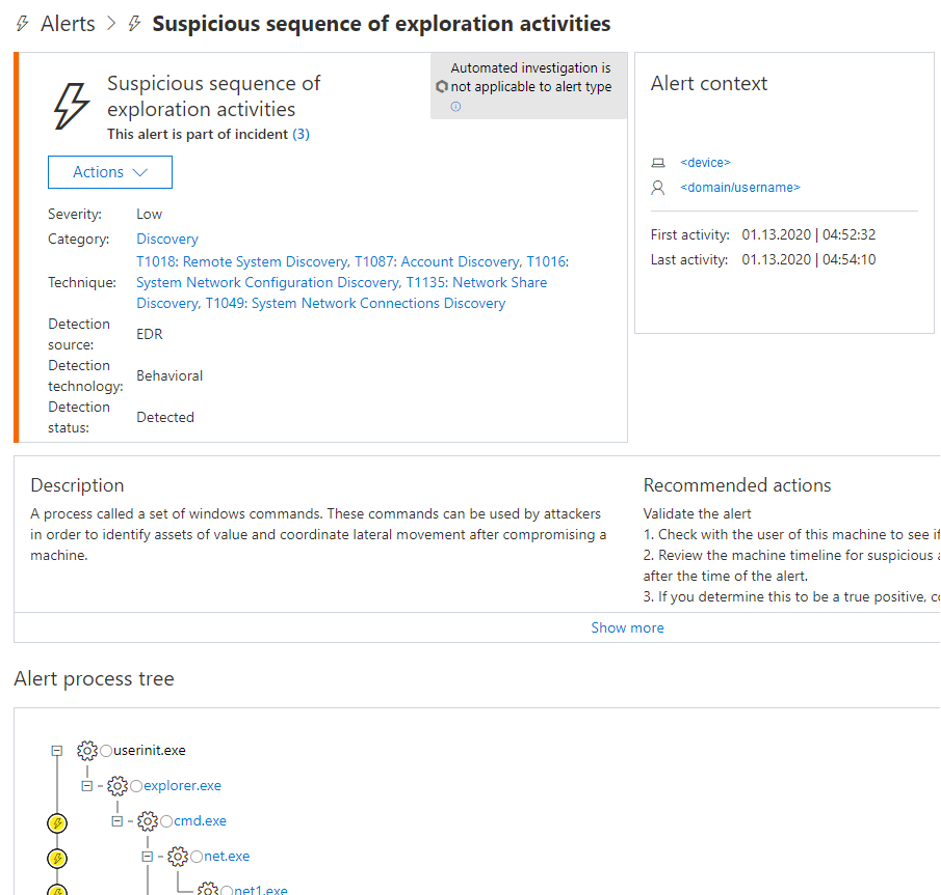Click the gear icon next to net1.exe
941x895 pixels.
pos(208,888)
